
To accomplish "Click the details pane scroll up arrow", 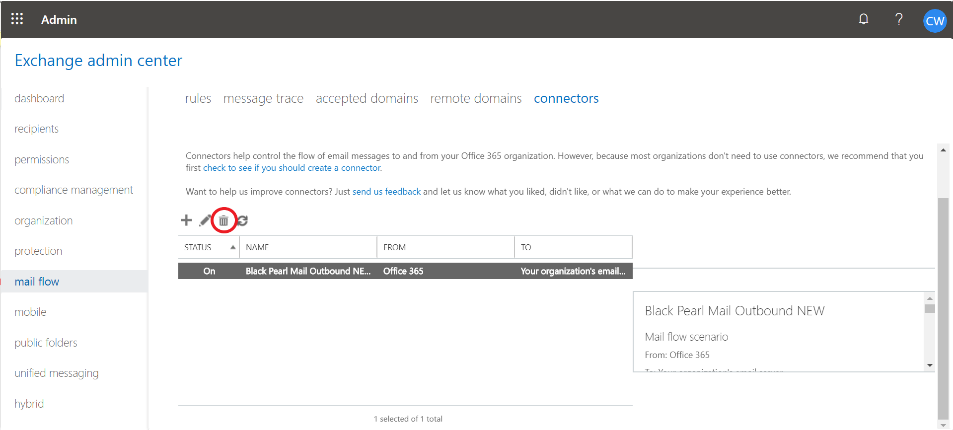I will click(x=929, y=297).
